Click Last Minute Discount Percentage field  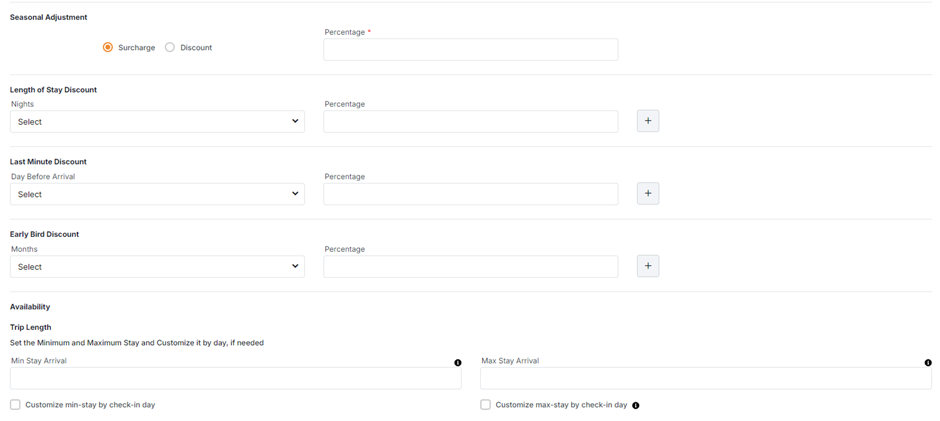click(470, 194)
